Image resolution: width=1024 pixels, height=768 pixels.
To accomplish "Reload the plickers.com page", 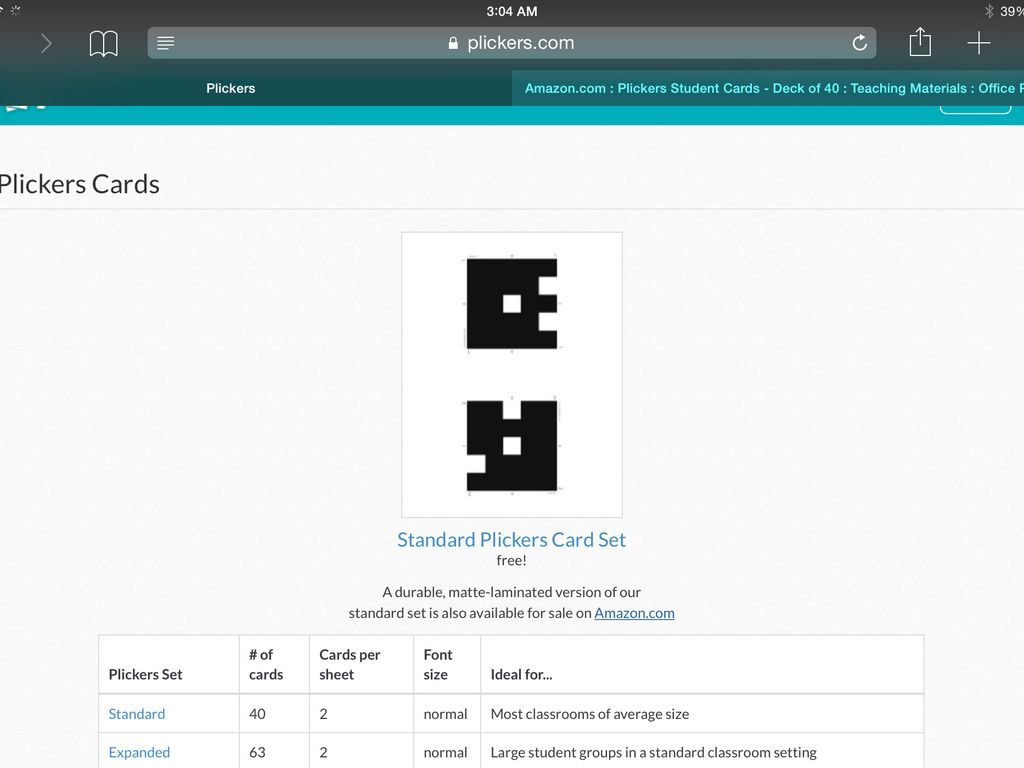I will pos(859,43).
